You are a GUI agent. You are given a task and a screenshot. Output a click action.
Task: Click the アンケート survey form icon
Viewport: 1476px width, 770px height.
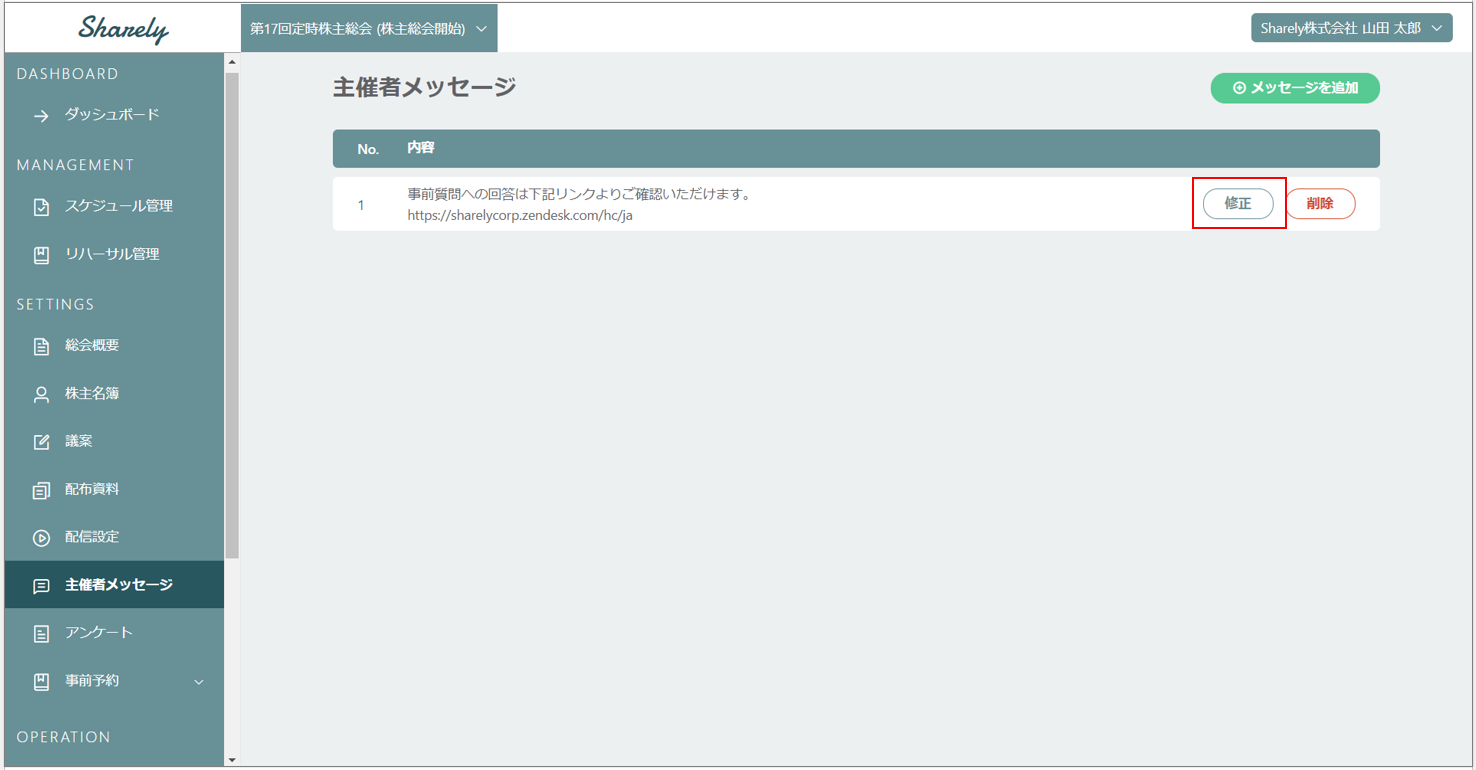tap(41, 633)
